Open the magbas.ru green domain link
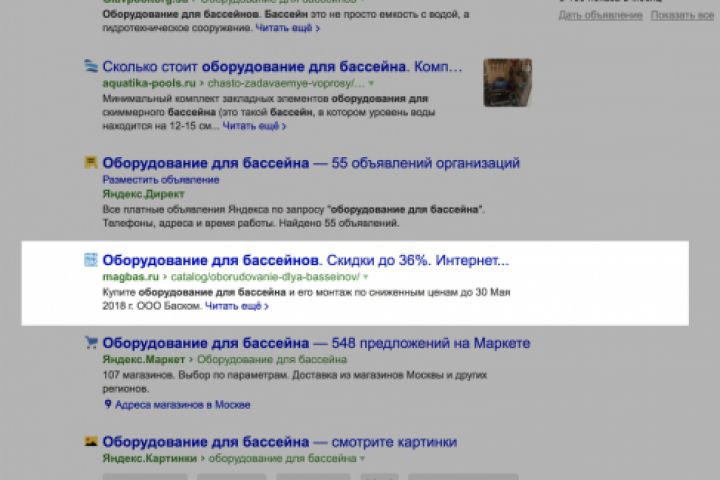 click(130, 277)
